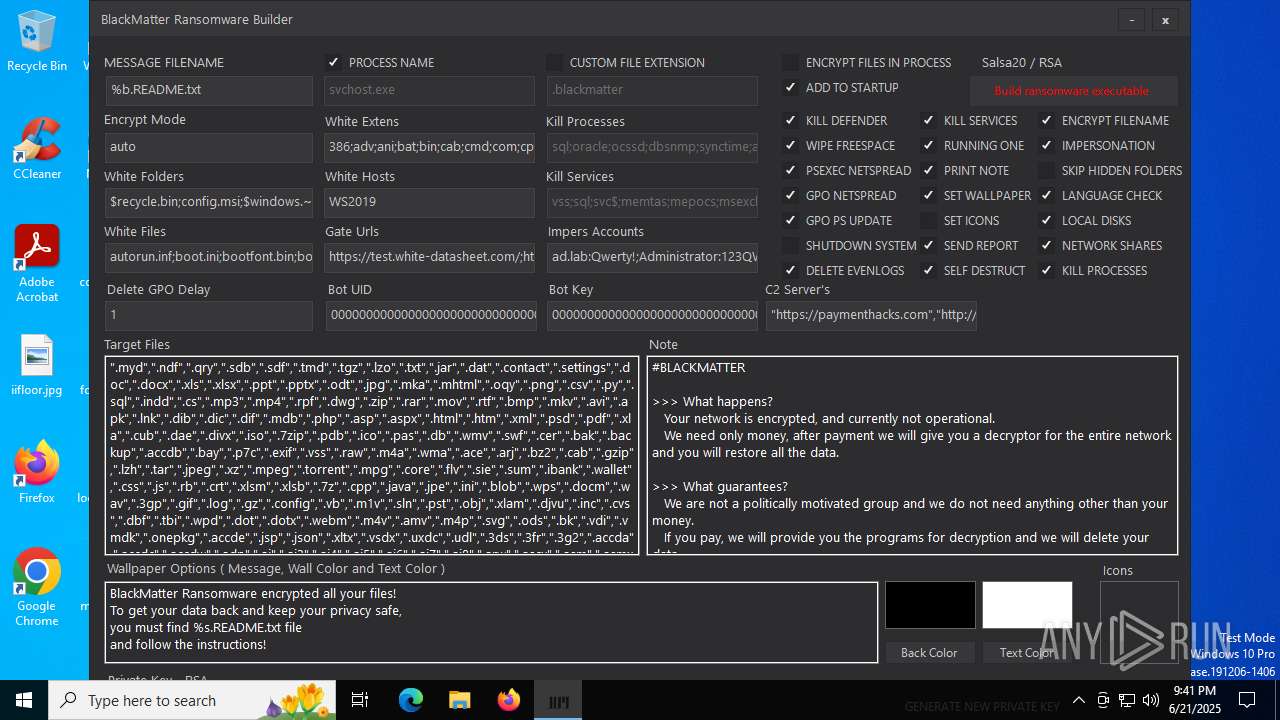The width and height of the screenshot is (1280, 720).
Task: Open the volume control tray icon
Action: tap(1151, 700)
